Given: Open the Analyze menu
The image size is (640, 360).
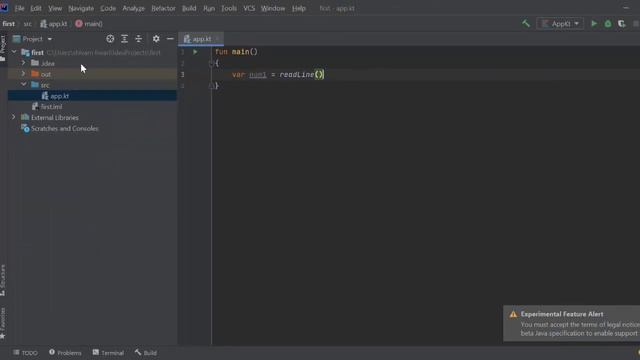Looking at the screenshot, I should [x=133, y=8].
